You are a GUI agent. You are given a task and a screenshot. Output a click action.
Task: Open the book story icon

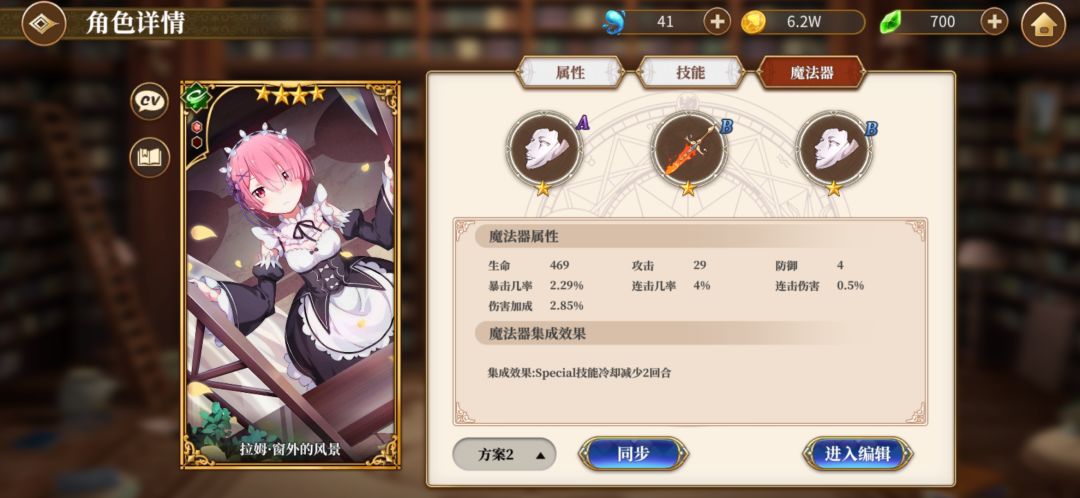(149, 157)
